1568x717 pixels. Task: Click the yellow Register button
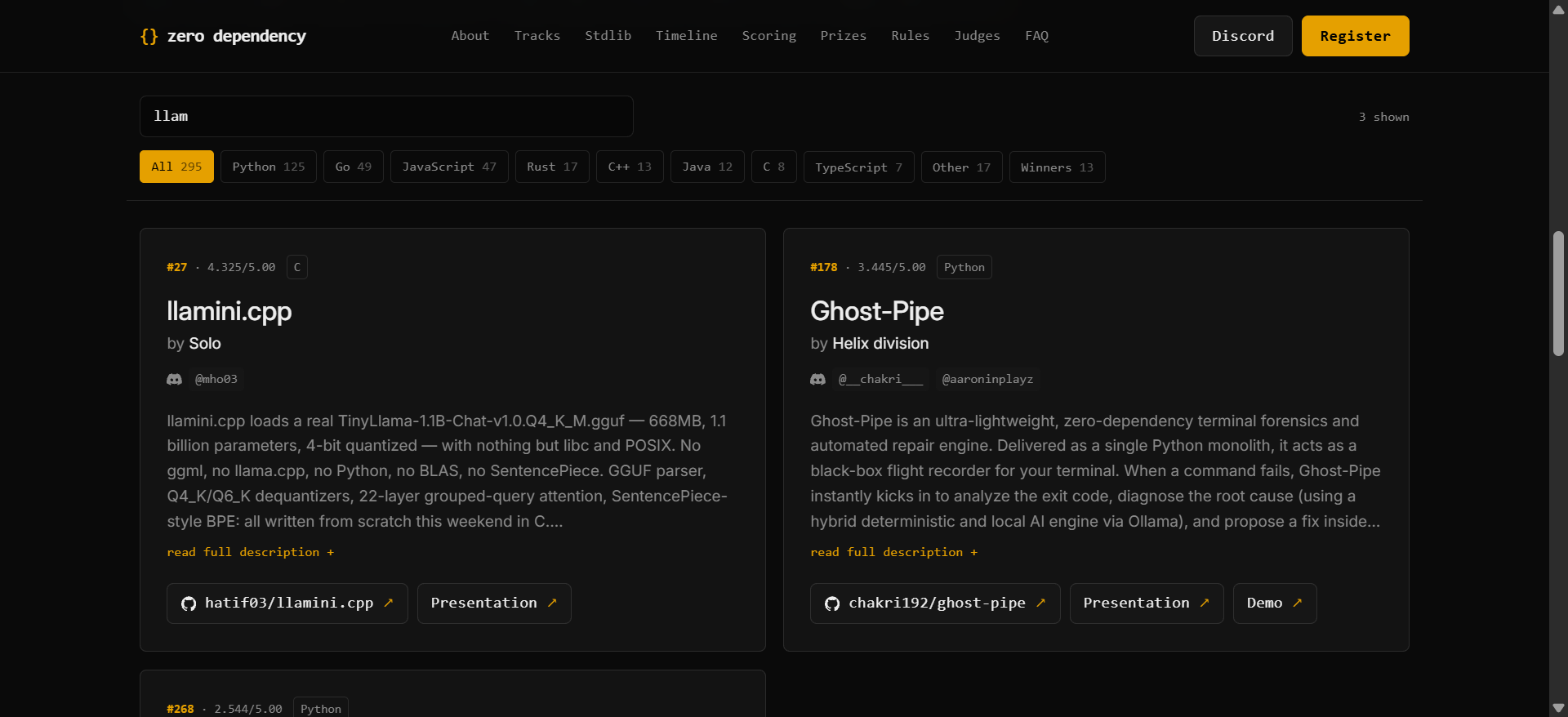[x=1356, y=36]
